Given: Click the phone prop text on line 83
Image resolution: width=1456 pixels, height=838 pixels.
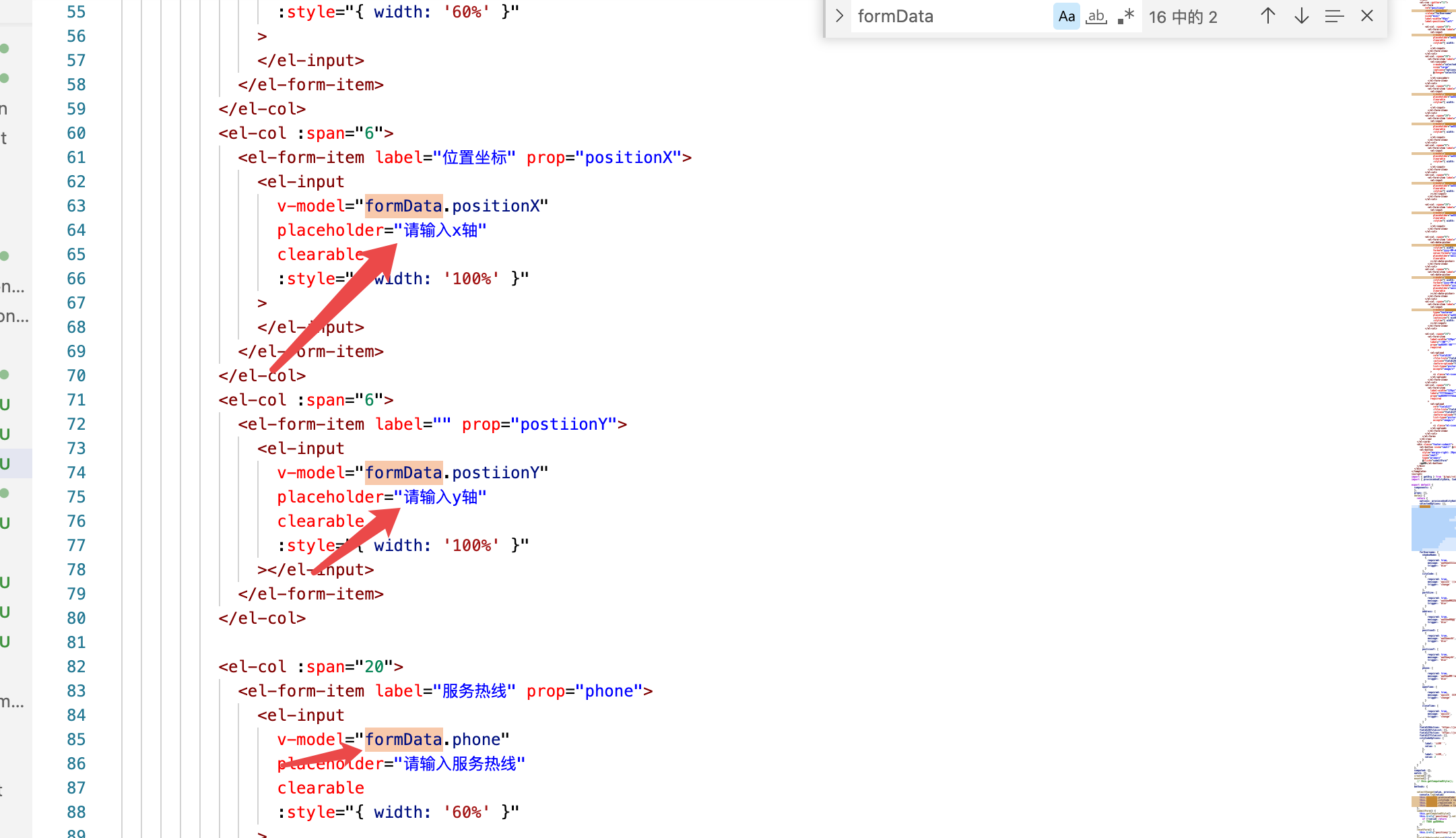Looking at the screenshot, I should pyautogui.click(x=609, y=691).
